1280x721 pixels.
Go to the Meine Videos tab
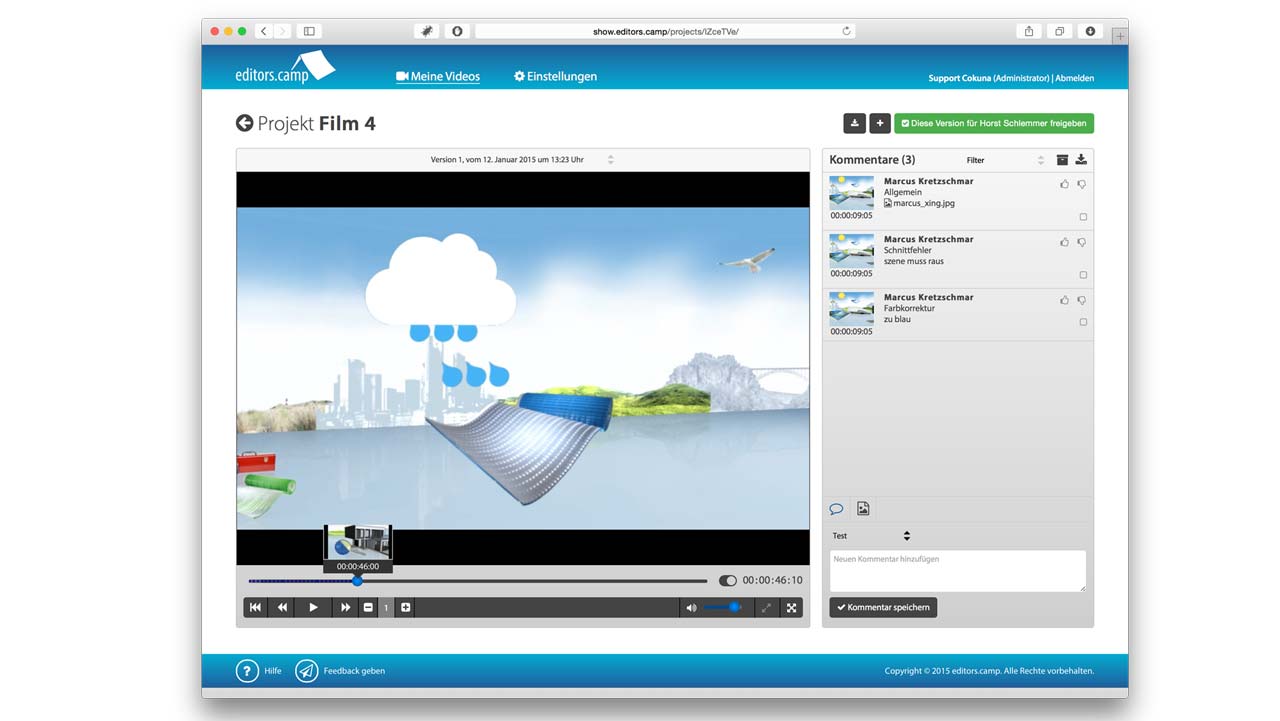(x=438, y=76)
